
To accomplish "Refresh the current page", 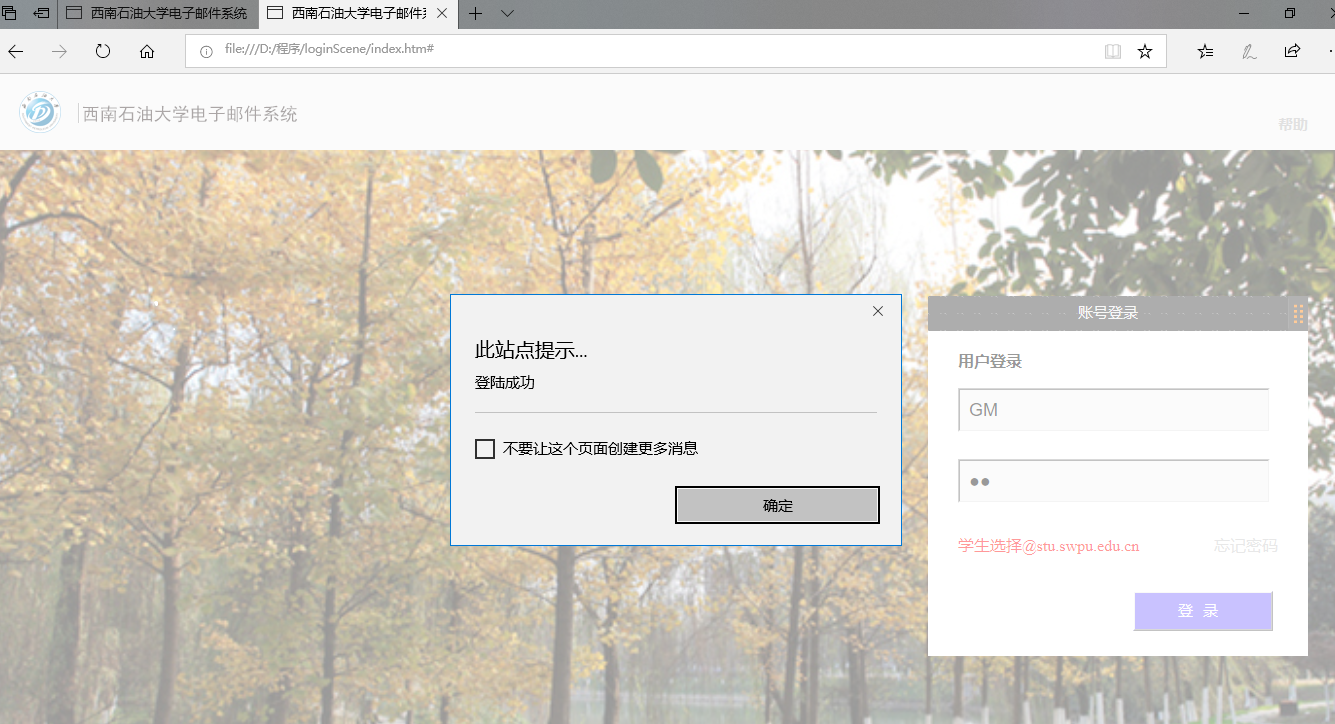I will (103, 51).
